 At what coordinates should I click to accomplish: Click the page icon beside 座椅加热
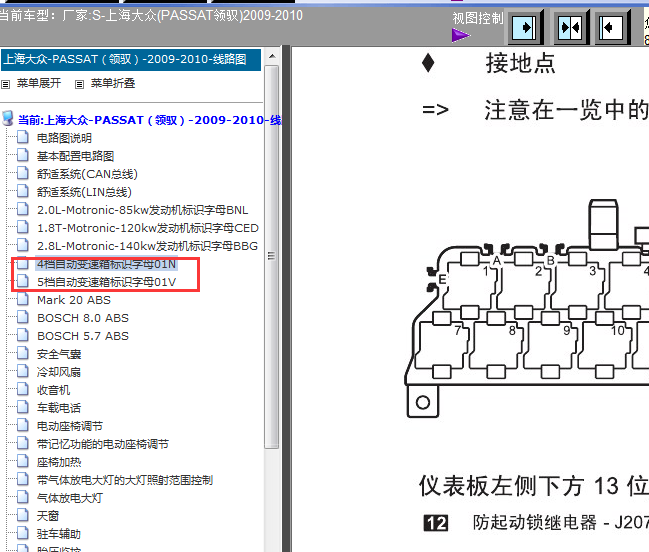(x=23, y=461)
